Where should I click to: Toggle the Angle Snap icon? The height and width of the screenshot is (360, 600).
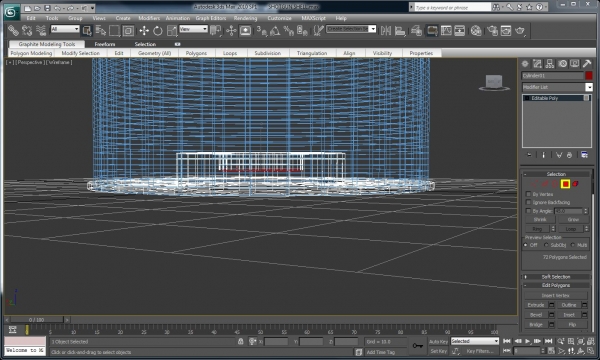[275, 30]
